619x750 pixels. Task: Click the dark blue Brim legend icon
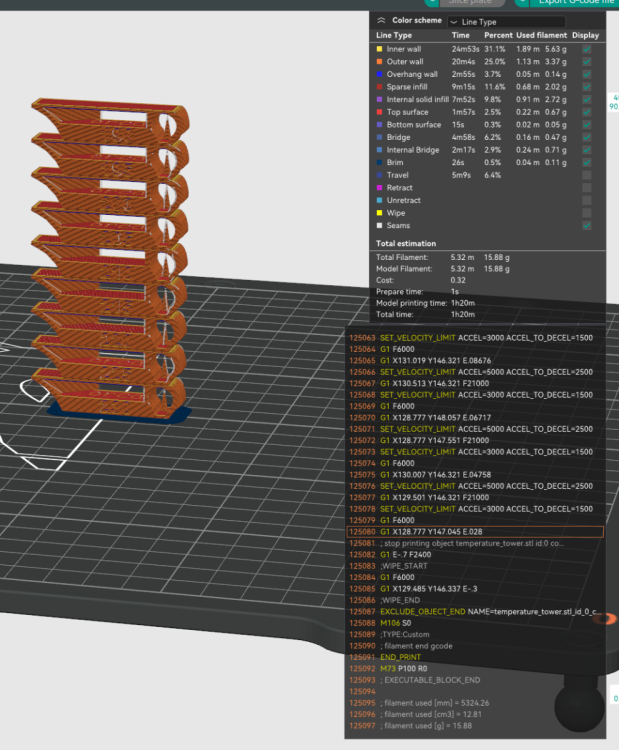[x=379, y=163]
